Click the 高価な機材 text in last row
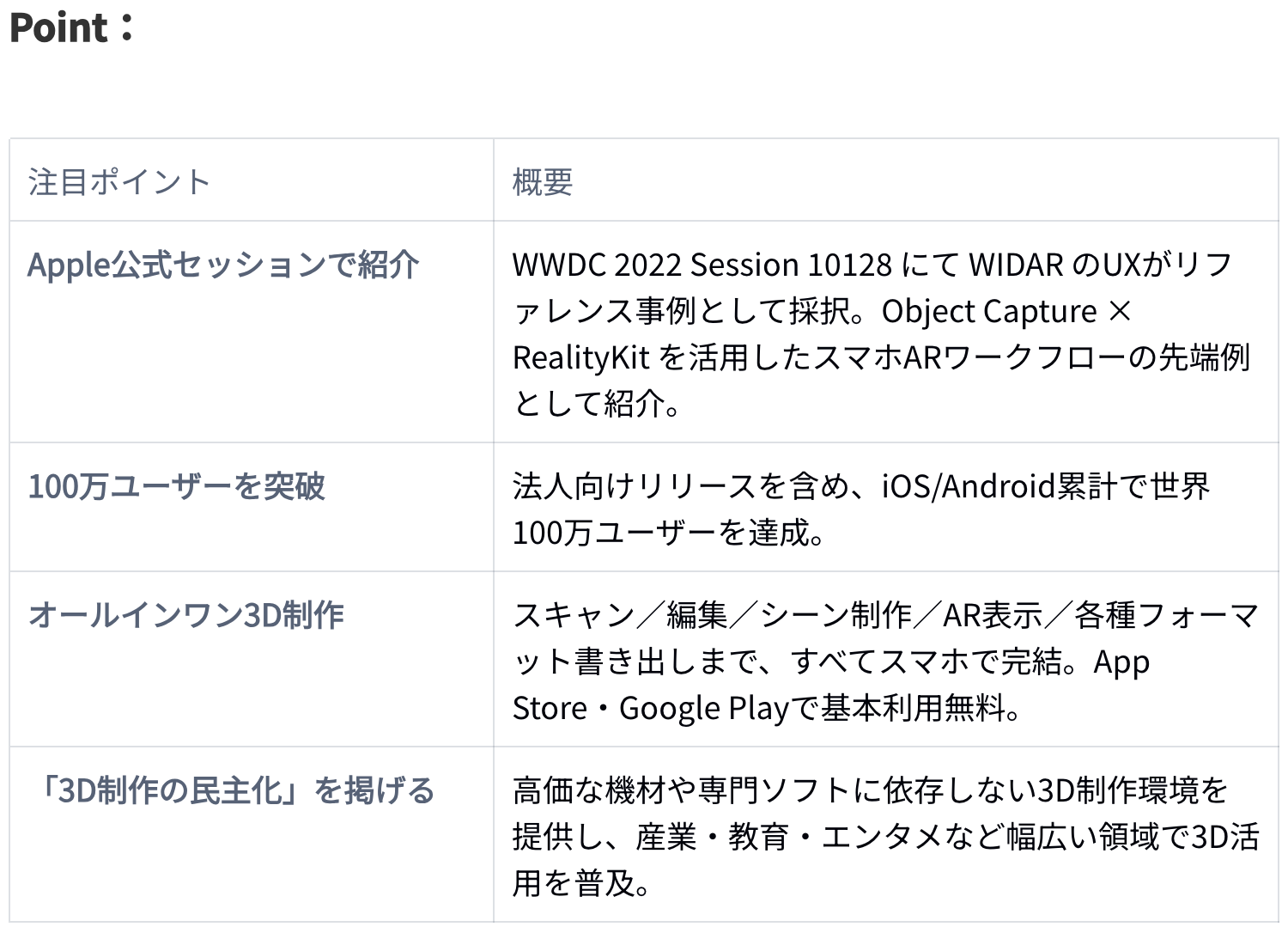Image resolution: width=1288 pixels, height=933 pixels. (574, 790)
